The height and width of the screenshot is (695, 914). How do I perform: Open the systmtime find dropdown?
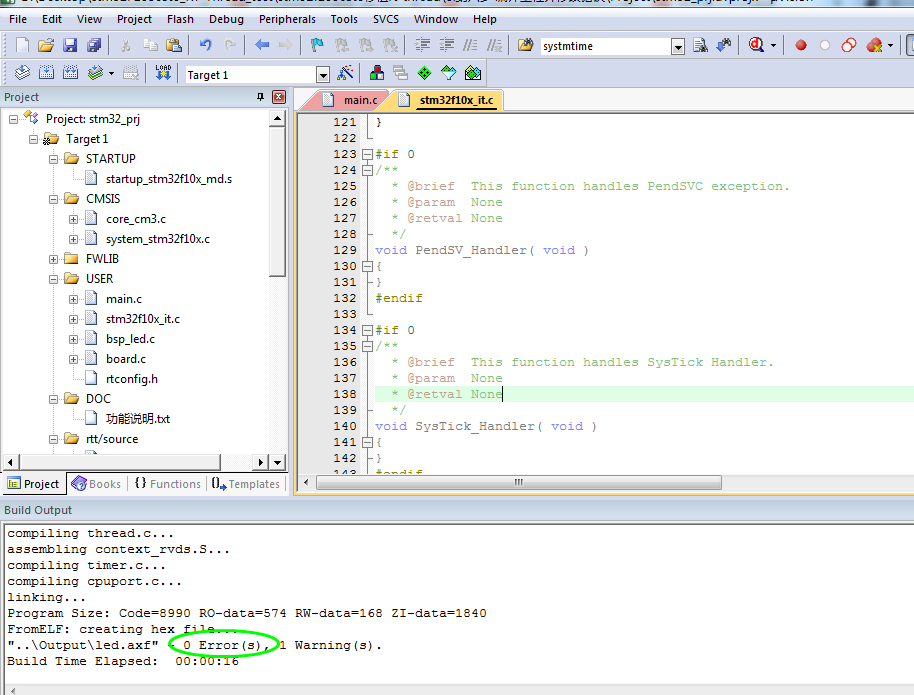pos(677,46)
